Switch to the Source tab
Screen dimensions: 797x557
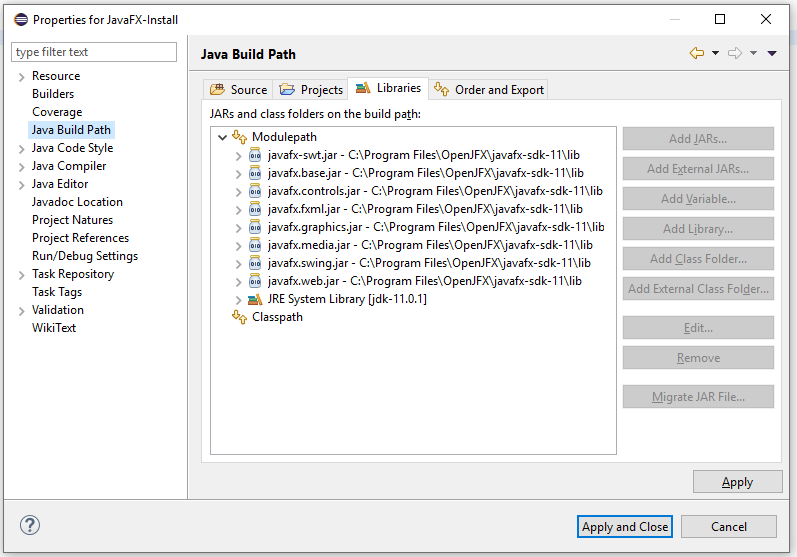point(238,89)
